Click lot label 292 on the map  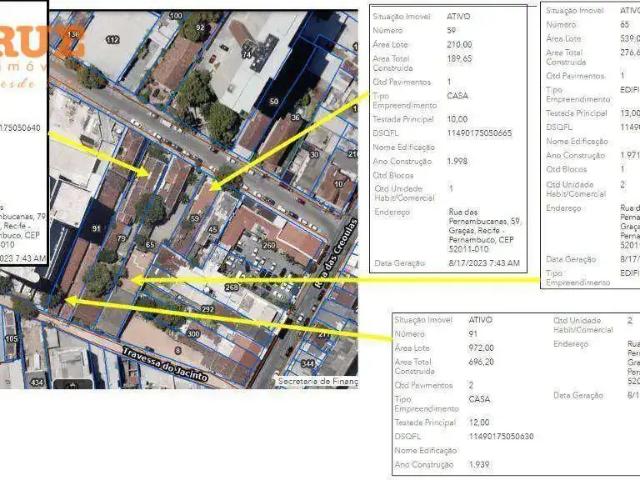point(208,309)
